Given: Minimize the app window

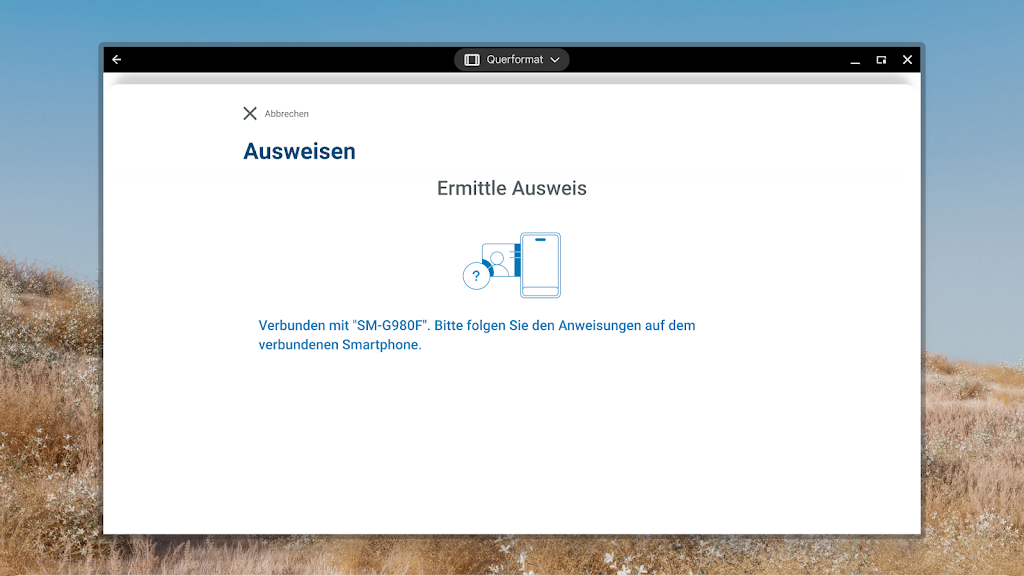Looking at the screenshot, I should pyautogui.click(x=855, y=60).
